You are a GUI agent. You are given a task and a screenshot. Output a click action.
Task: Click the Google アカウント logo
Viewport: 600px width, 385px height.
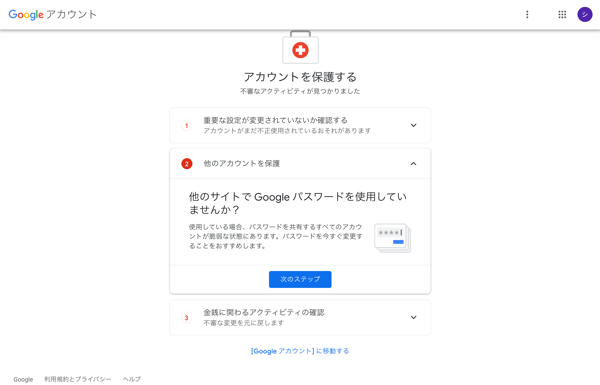coord(52,15)
